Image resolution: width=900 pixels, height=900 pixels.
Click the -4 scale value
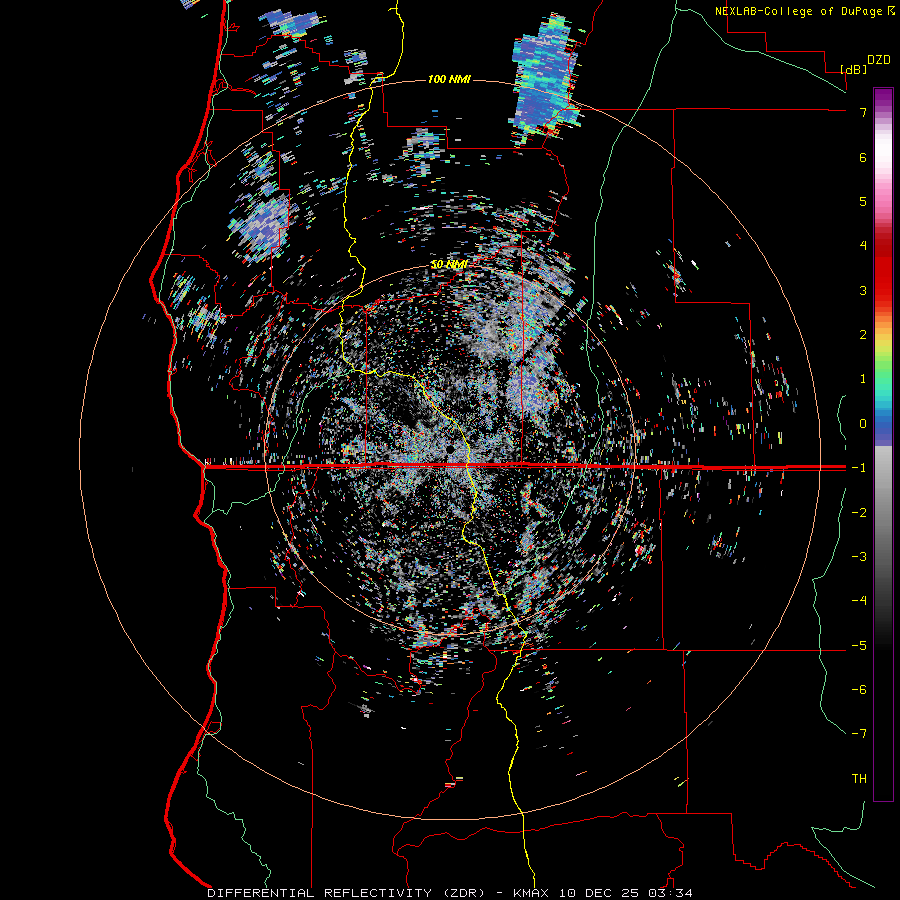[x=859, y=601]
